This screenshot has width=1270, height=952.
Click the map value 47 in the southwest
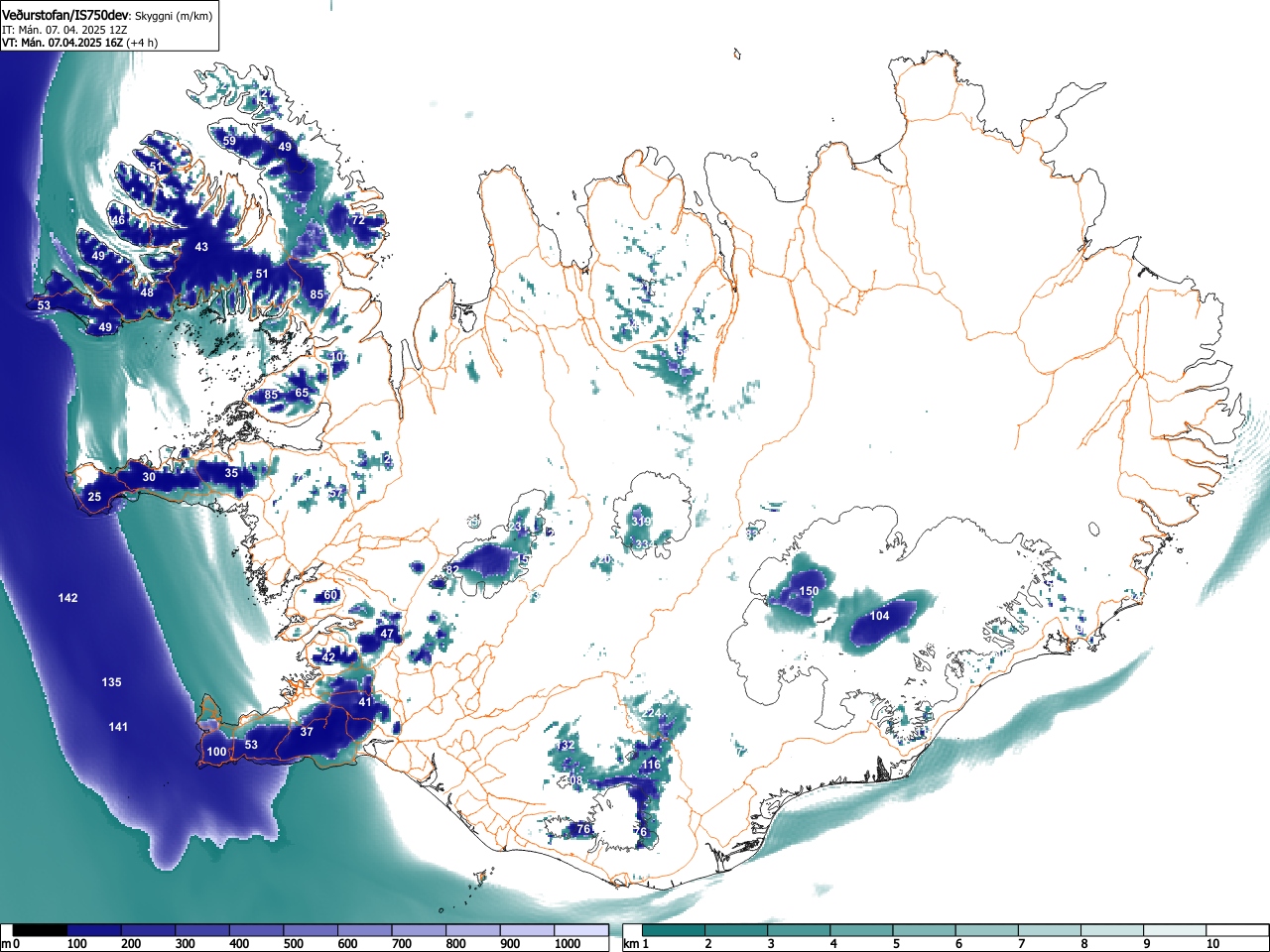point(387,633)
